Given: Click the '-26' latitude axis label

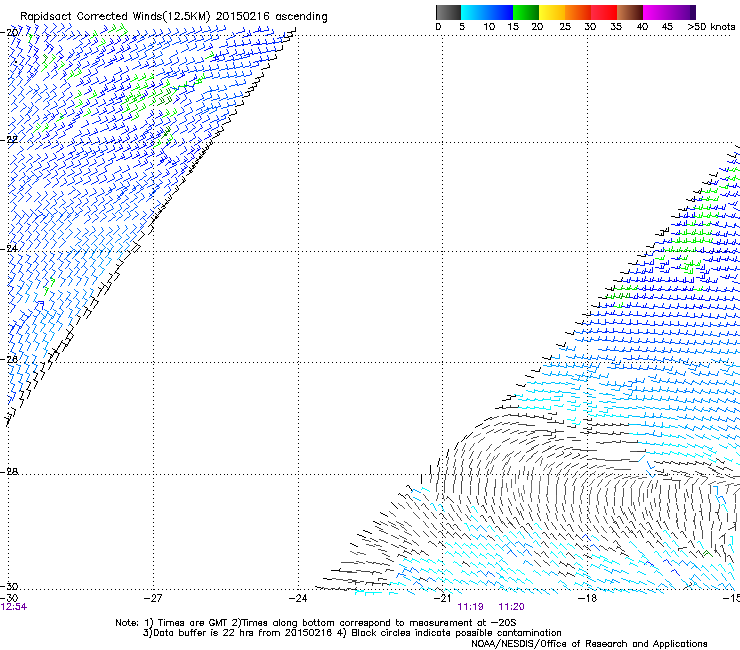Looking at the screenshot, I should pos(9,359).
